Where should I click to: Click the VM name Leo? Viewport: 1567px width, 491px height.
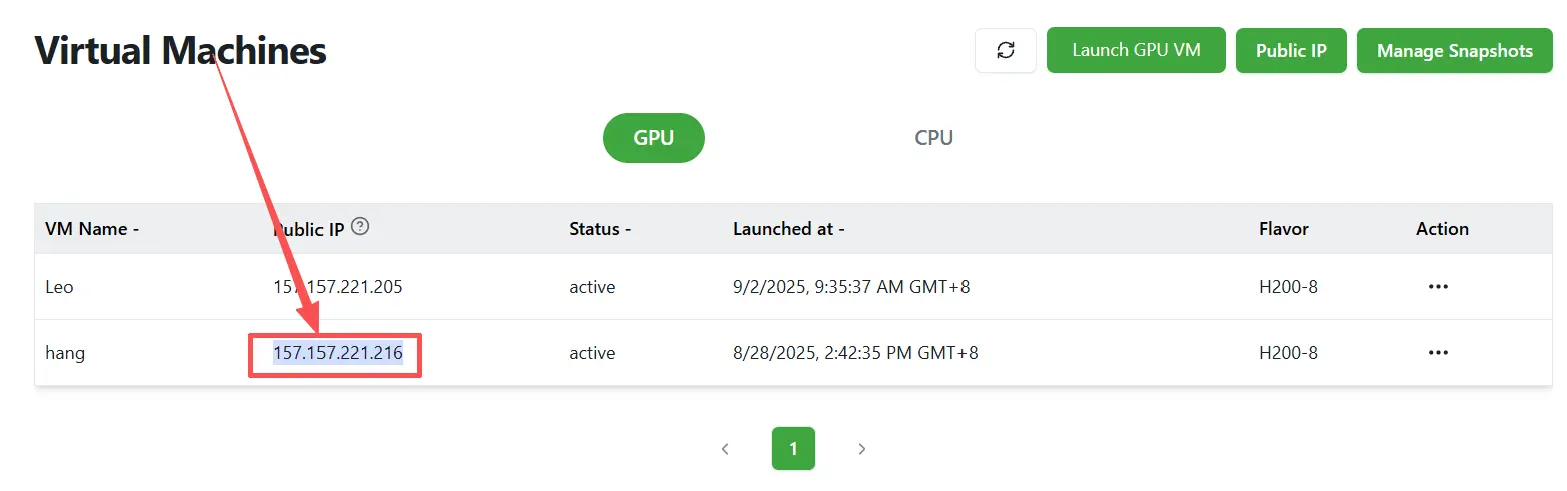click(60, 287)
